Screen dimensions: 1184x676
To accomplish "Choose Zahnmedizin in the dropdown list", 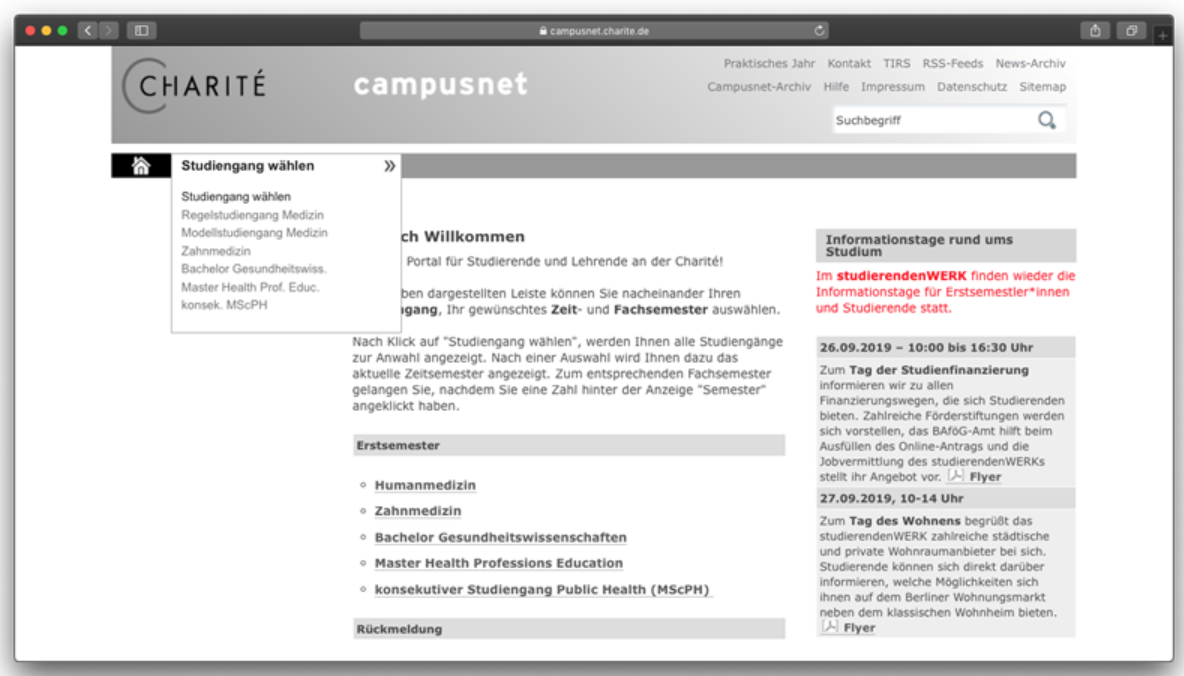I will click(x=216, y=251).
